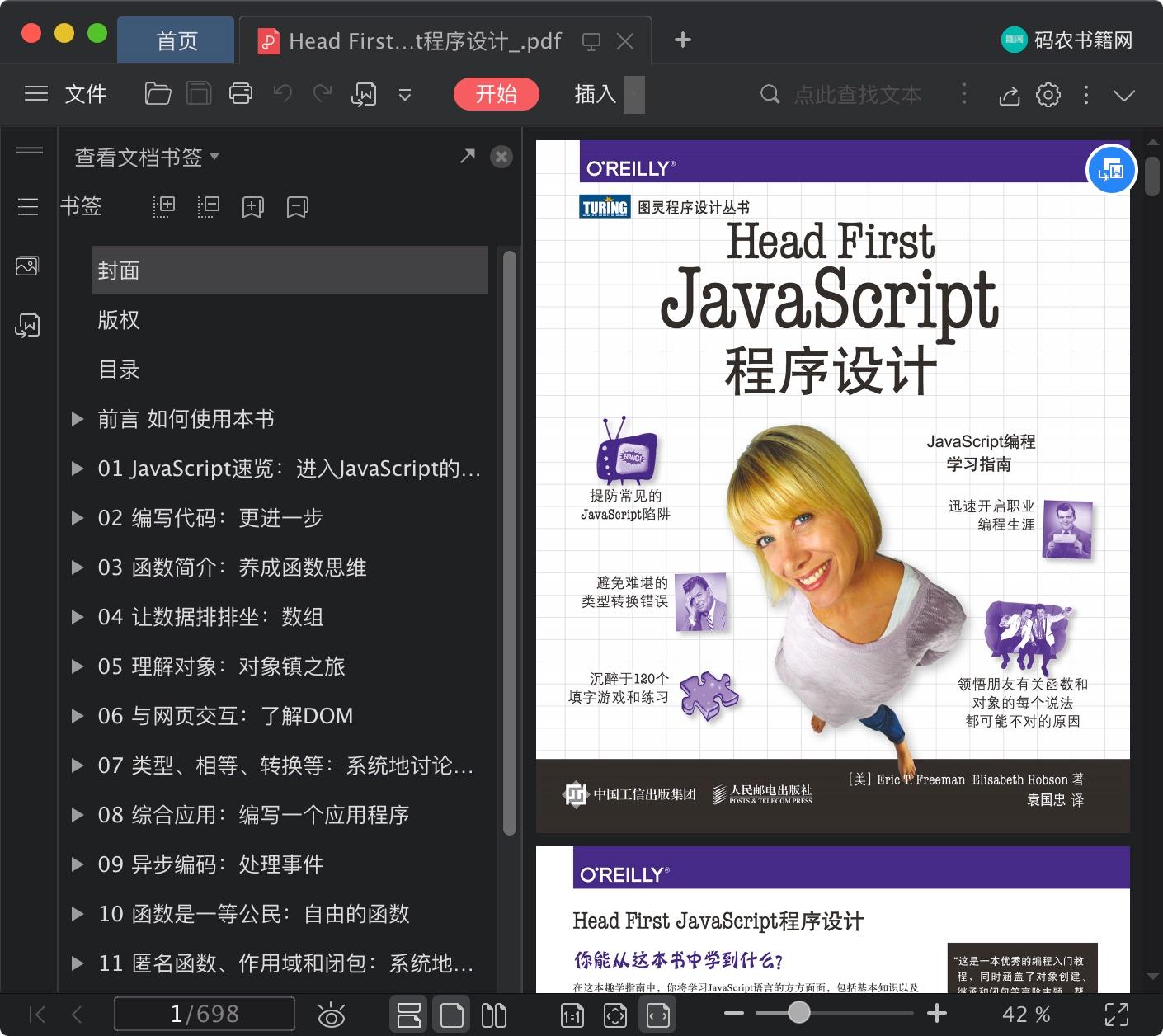This screenshot has width=1163, height=1036.
Task: Open the hamburger file menu icon
Action: [36, 94]
